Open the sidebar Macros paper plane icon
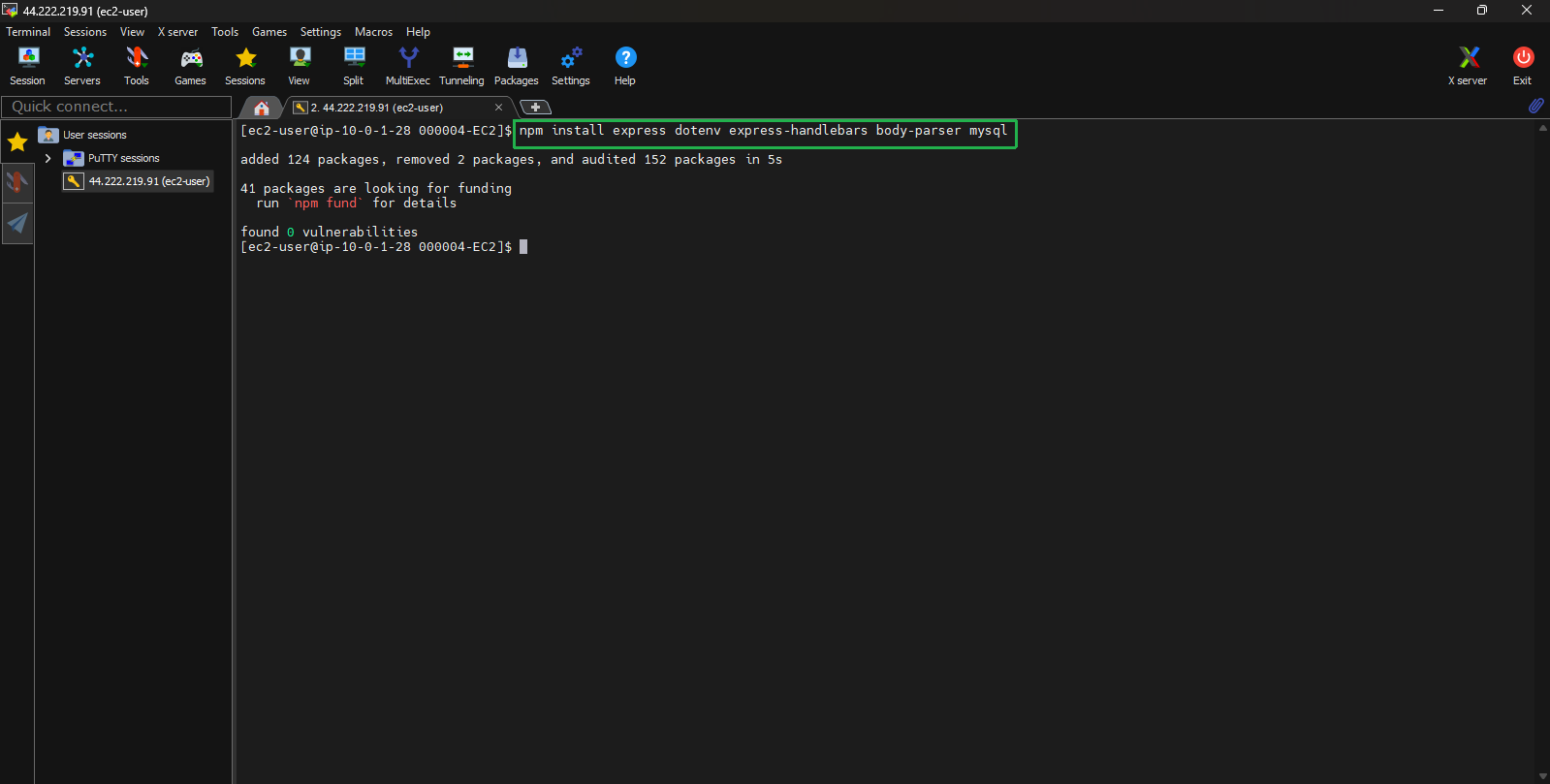1550x784 pixels. pyautogui.click(x=17, y=223)
